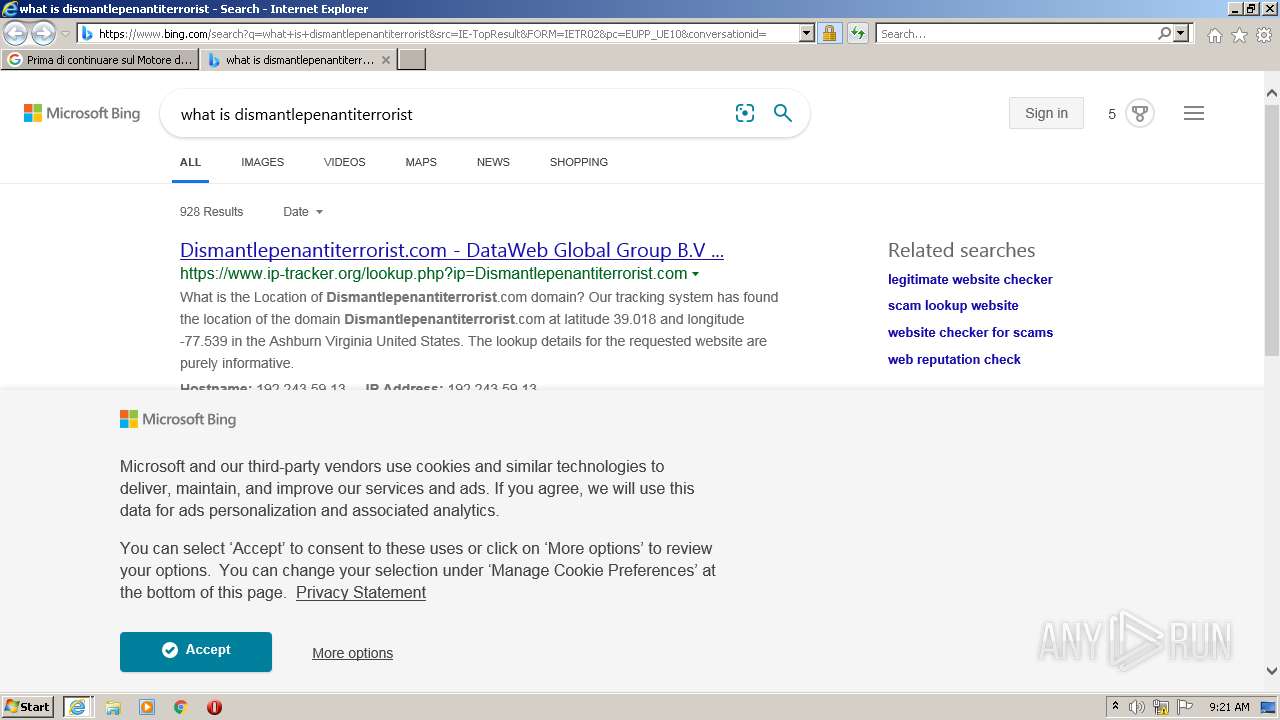The width and height of the screenshot is (1280, 720).
Task: Open the Bing hamburger menu icon
Action: 1194,113
